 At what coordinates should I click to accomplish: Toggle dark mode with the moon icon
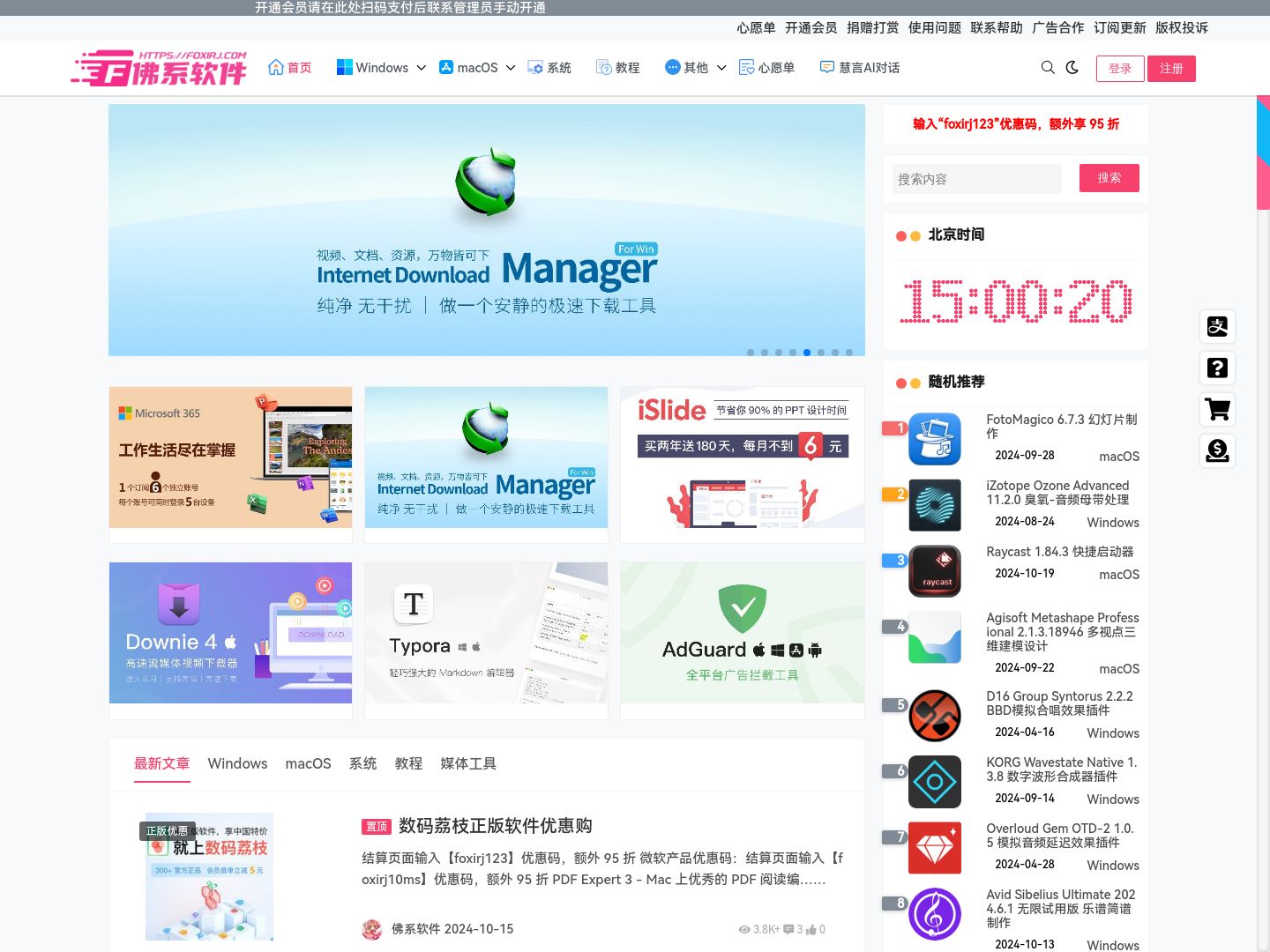[x=1072, y=68]
